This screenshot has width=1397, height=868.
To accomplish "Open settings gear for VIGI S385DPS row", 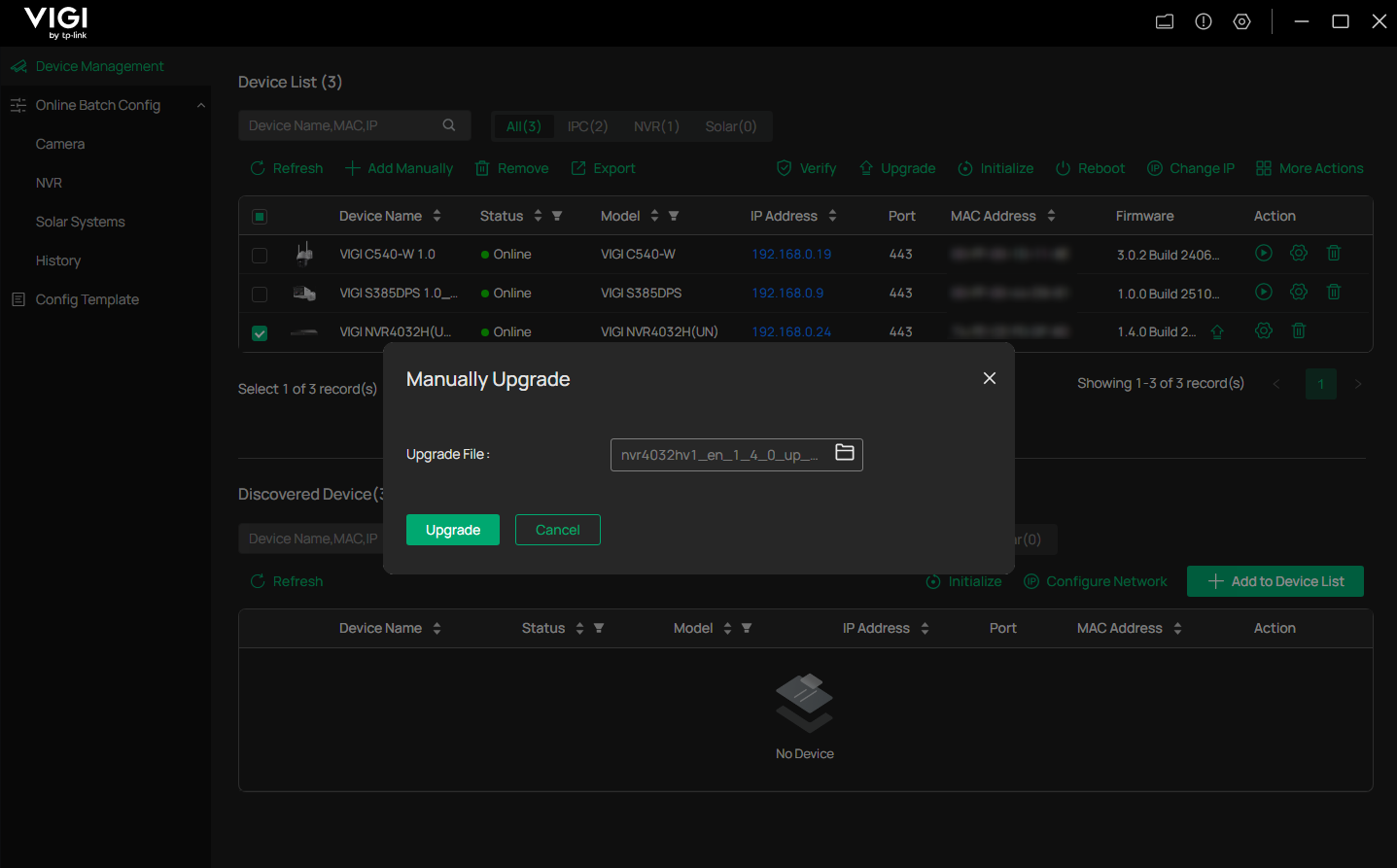I will [1299, 292].
